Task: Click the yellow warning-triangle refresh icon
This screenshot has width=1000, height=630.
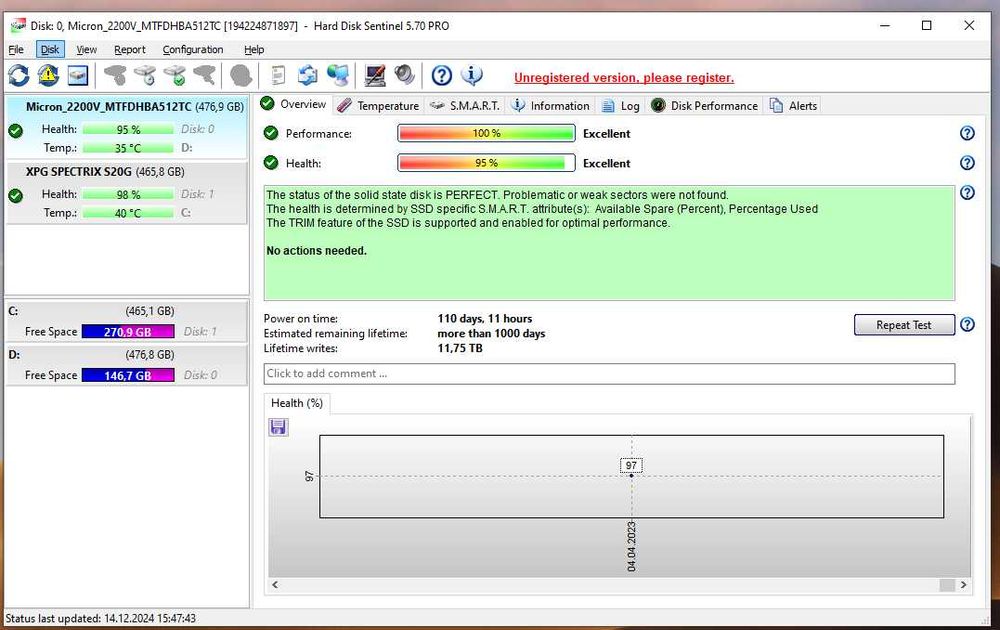Action: 48,76
